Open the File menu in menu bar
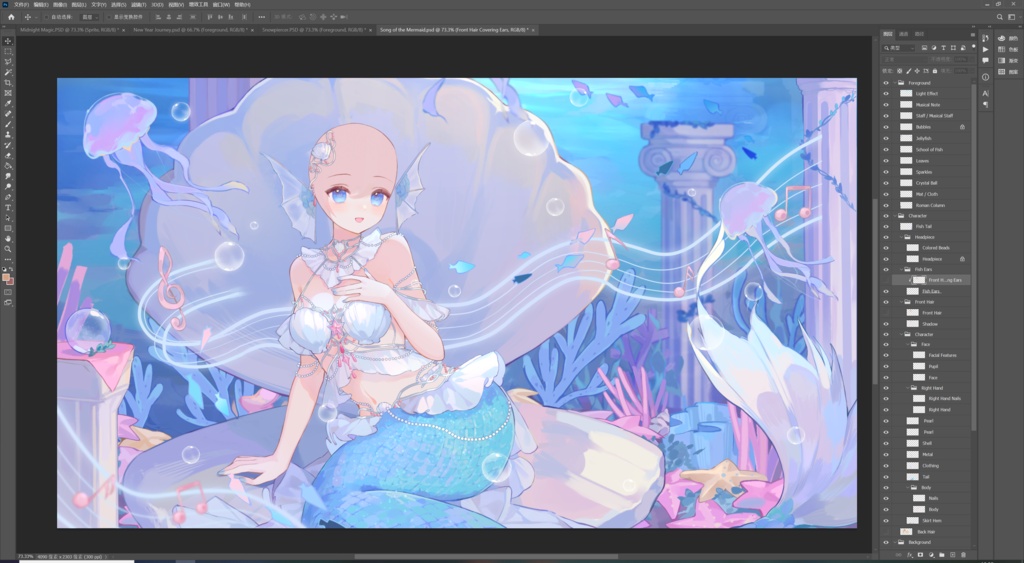 (22, 5)
